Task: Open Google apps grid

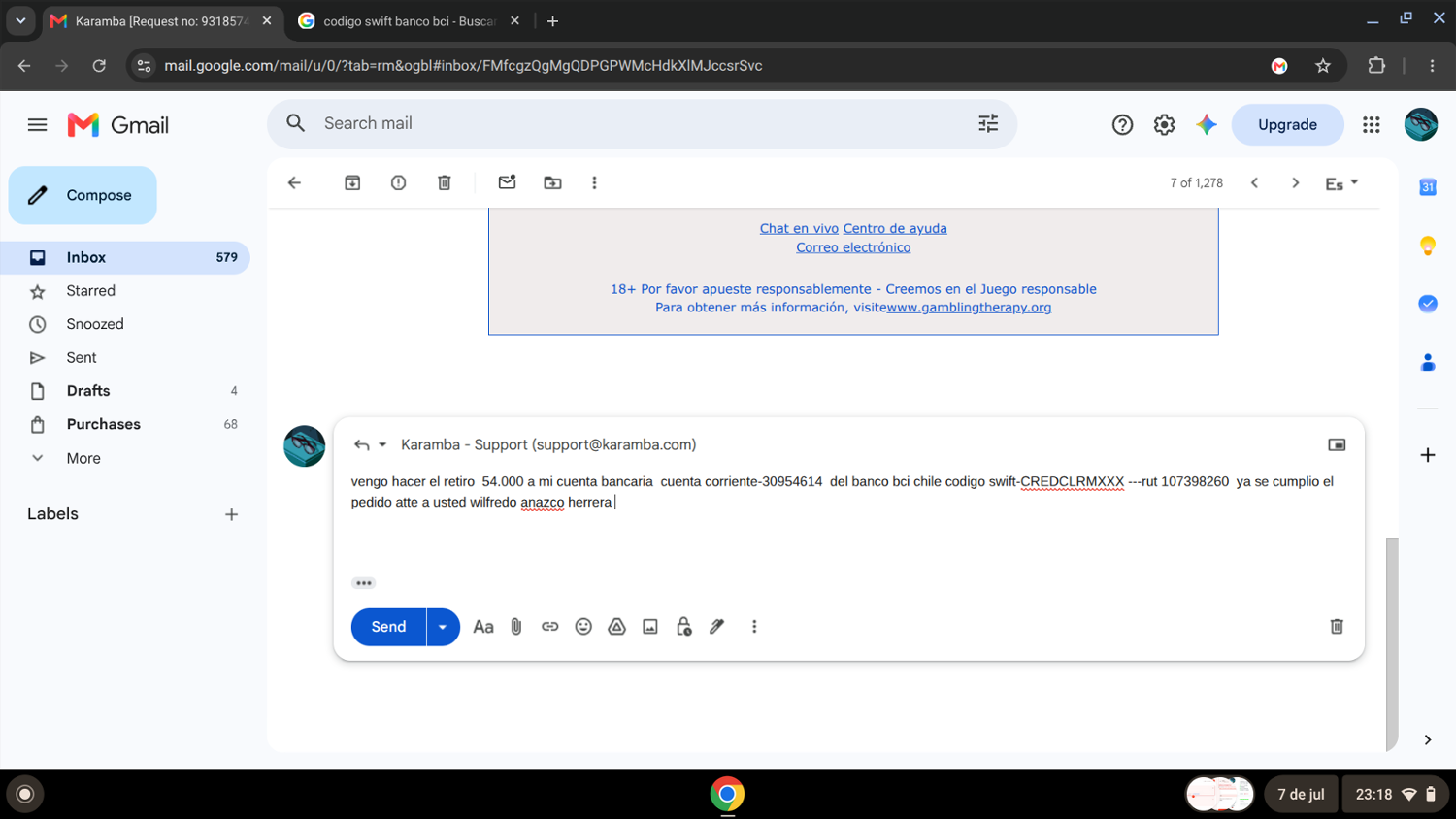Action: 1371,124
